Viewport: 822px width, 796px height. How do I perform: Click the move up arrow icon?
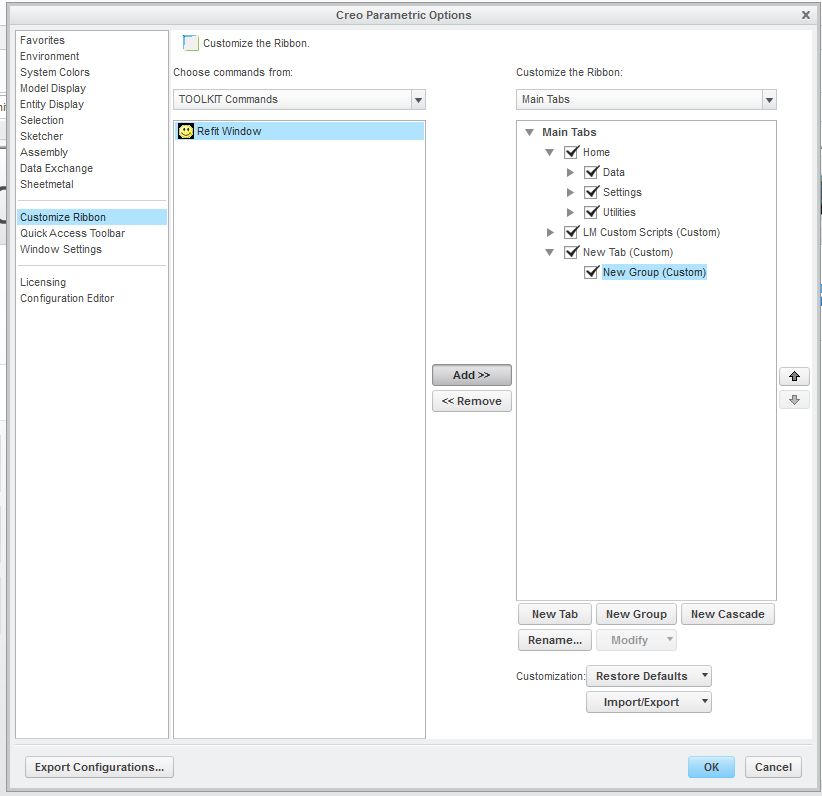(794, 376)
